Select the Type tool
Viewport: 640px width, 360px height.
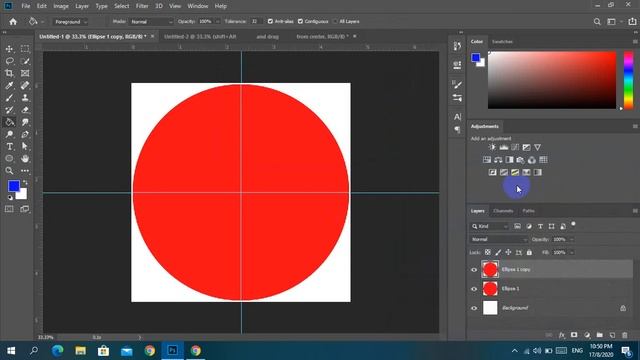9,147
